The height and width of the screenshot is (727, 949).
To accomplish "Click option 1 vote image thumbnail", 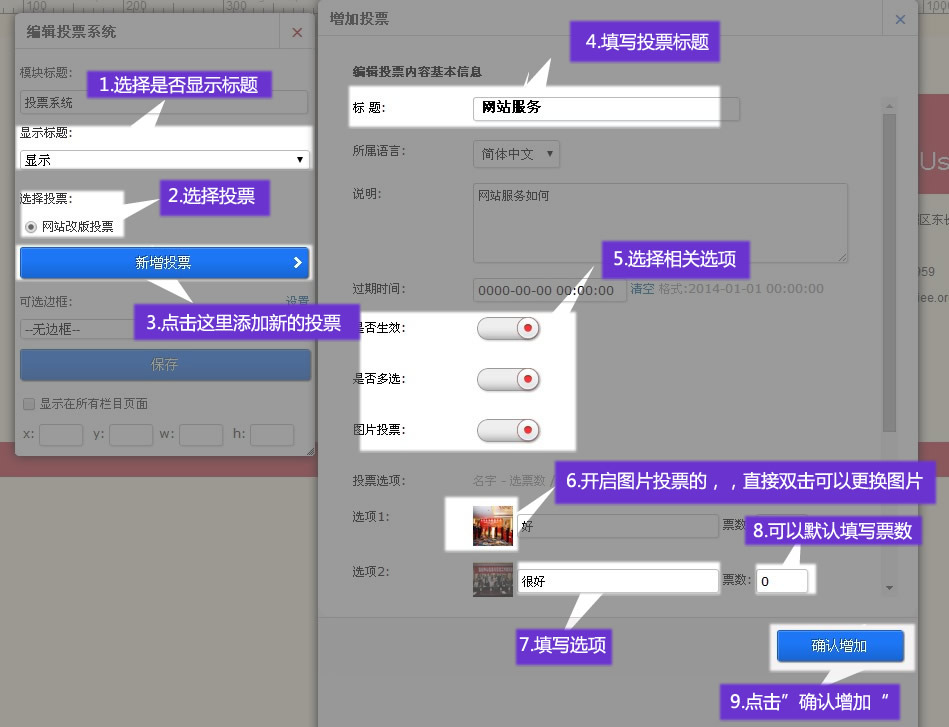I will point(493,525).
